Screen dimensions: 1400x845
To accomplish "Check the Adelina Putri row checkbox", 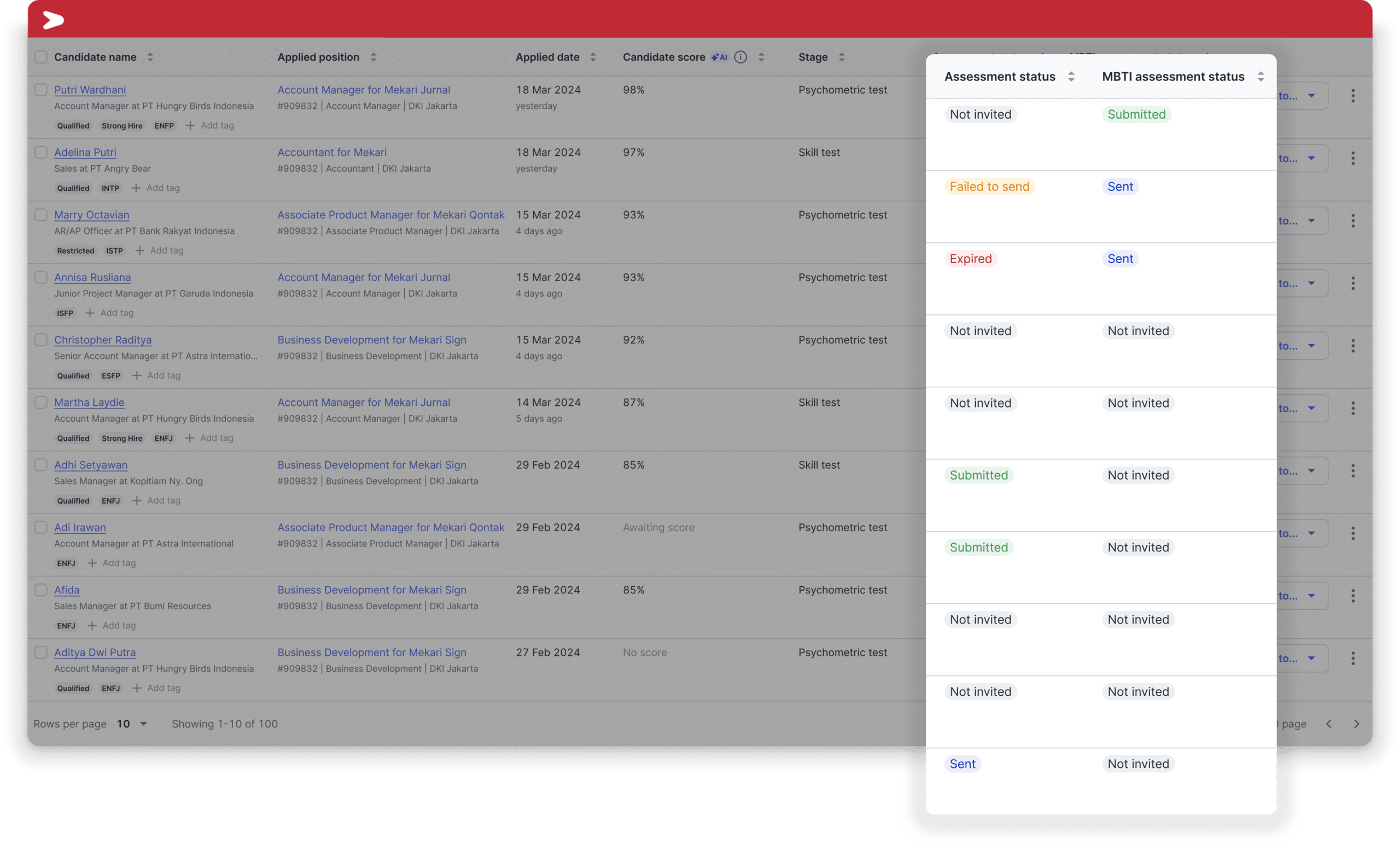I will tap(41, 152).
